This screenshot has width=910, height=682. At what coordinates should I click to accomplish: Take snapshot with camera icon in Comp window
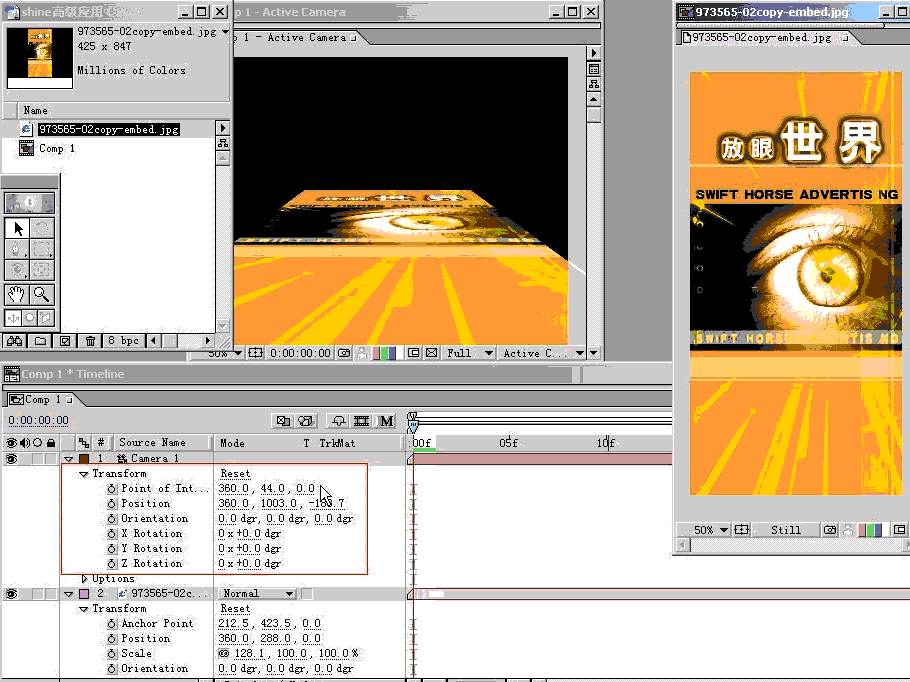click(344, 353)
